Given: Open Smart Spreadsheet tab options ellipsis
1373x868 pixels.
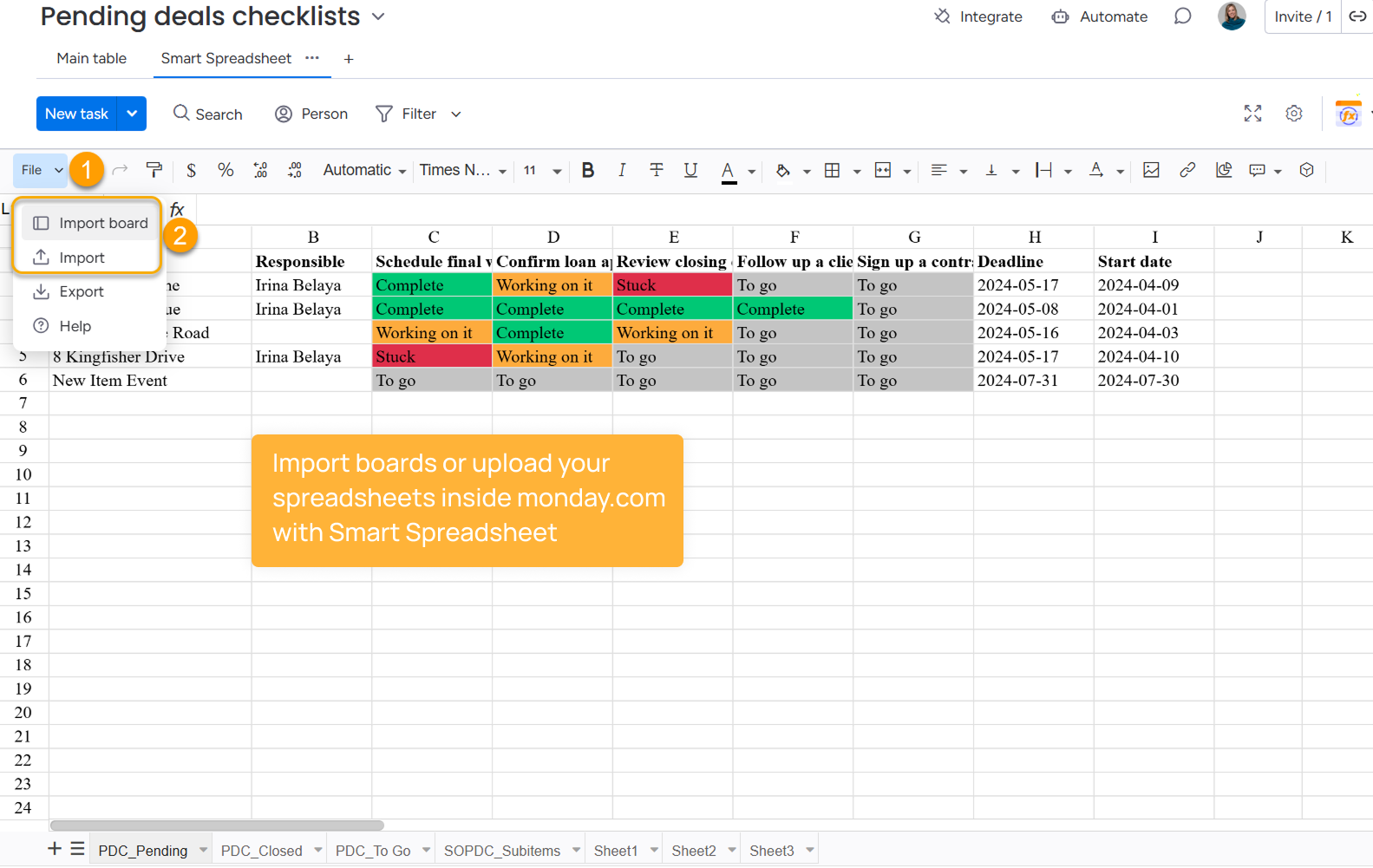Looking at the screenshot, I should (x=312, y=58).
